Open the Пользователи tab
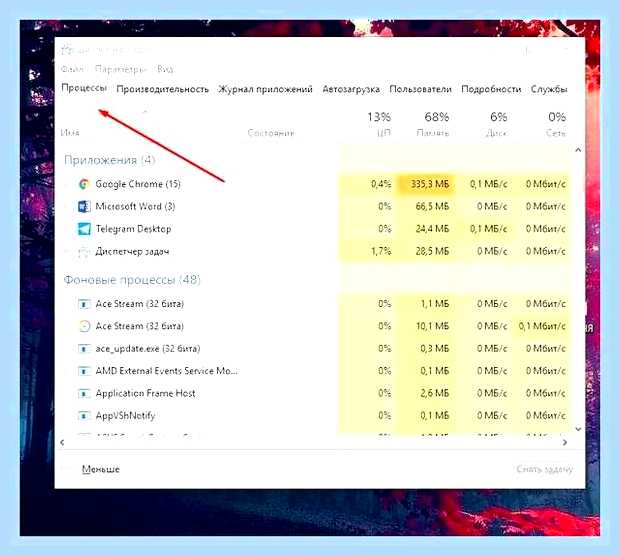 [420, 89]
